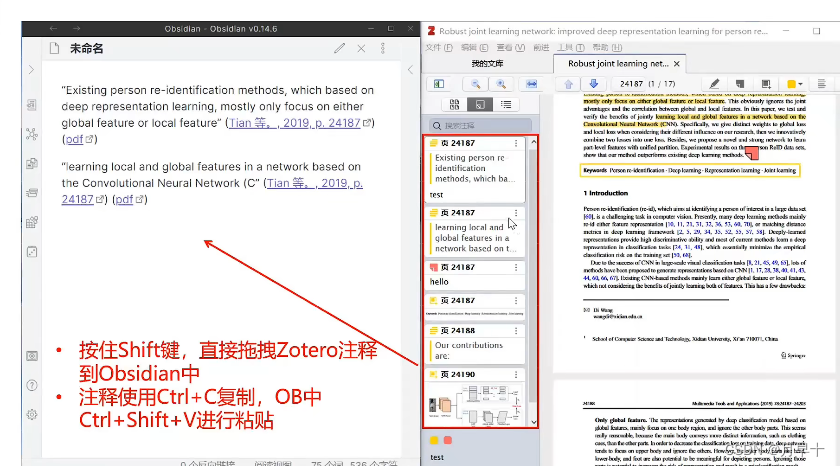Open Zotero 编辑 (E) menu
This screenshot has height=466, width=840.
point(474,47)
